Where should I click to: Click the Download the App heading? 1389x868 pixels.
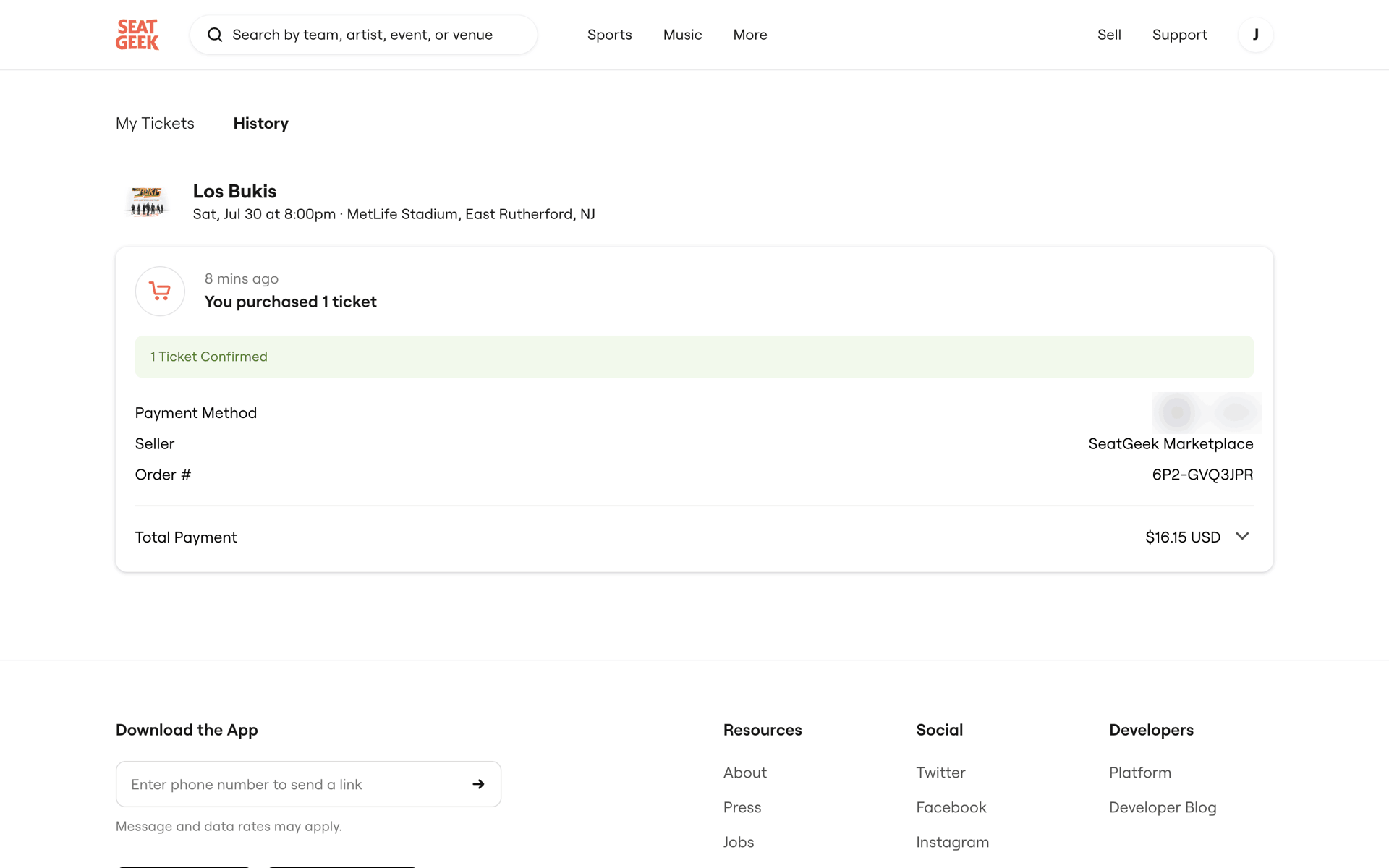click(x=187, y=730)
